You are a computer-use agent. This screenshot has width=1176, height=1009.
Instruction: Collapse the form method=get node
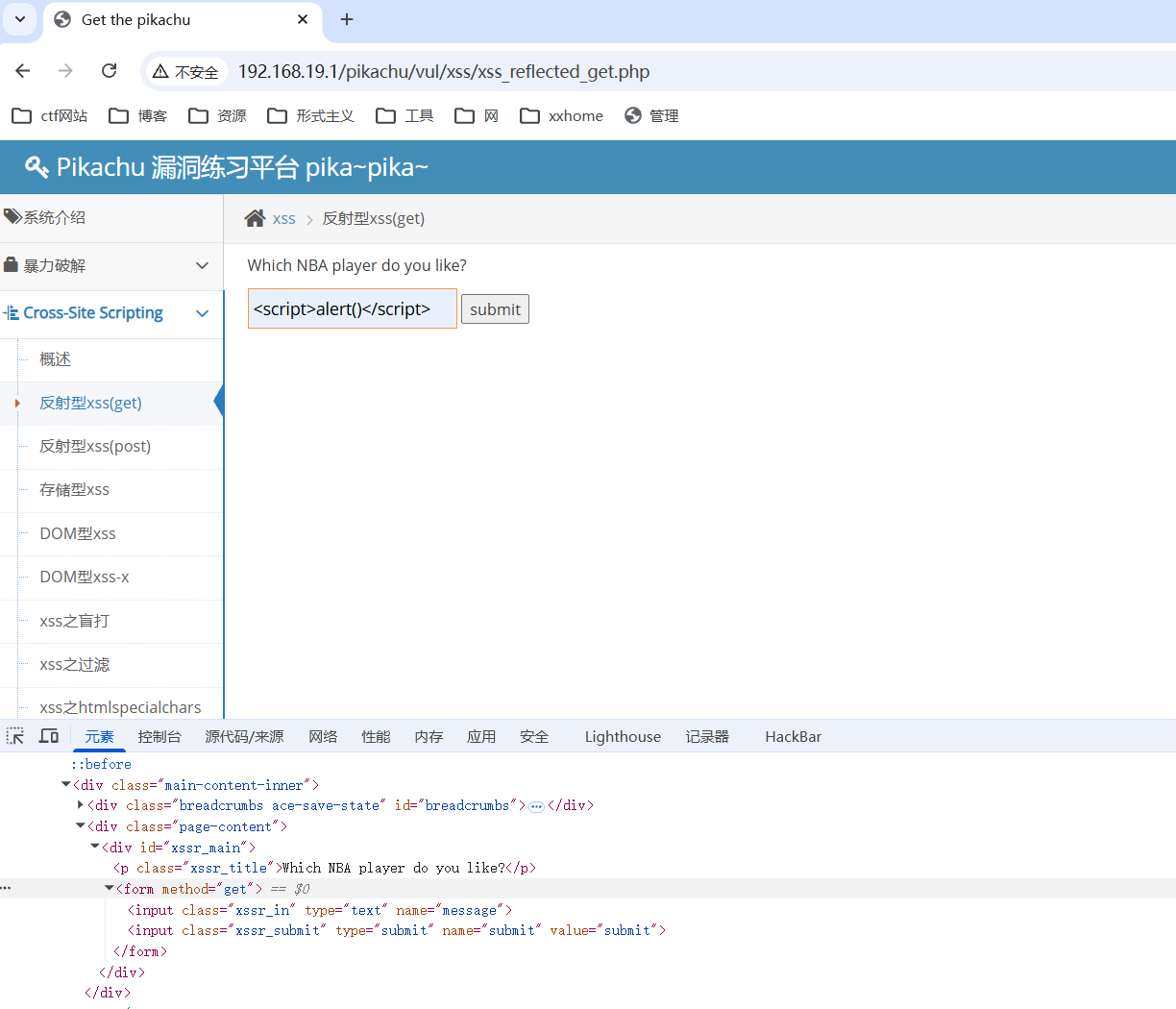tap(109, 889)
